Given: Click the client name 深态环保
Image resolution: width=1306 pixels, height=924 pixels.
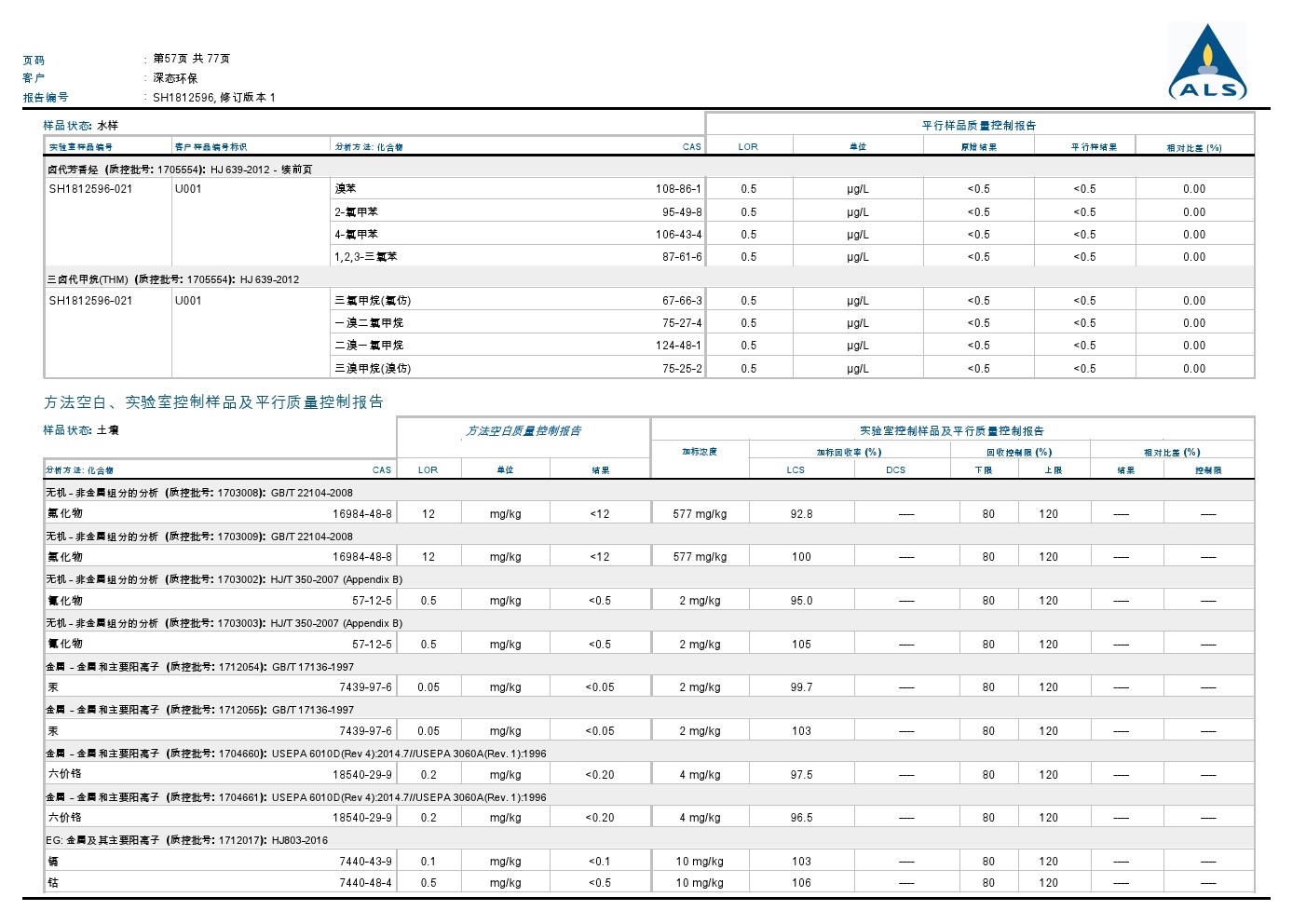Looking at the screenshot, I should [175, 78].
